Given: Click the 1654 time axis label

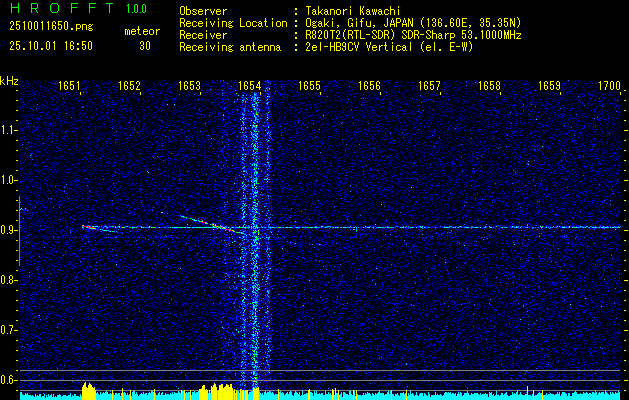Looking at the screenshot, I should point(250,86).
